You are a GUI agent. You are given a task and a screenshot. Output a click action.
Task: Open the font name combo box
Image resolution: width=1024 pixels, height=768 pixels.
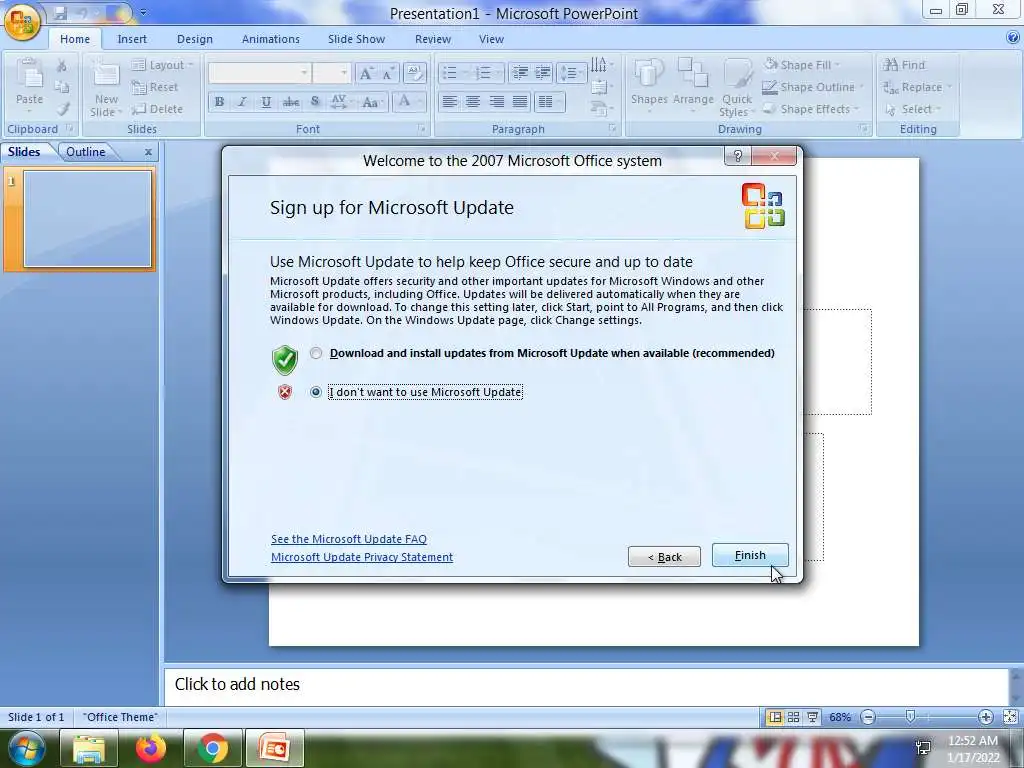click(x=259, y=73)
